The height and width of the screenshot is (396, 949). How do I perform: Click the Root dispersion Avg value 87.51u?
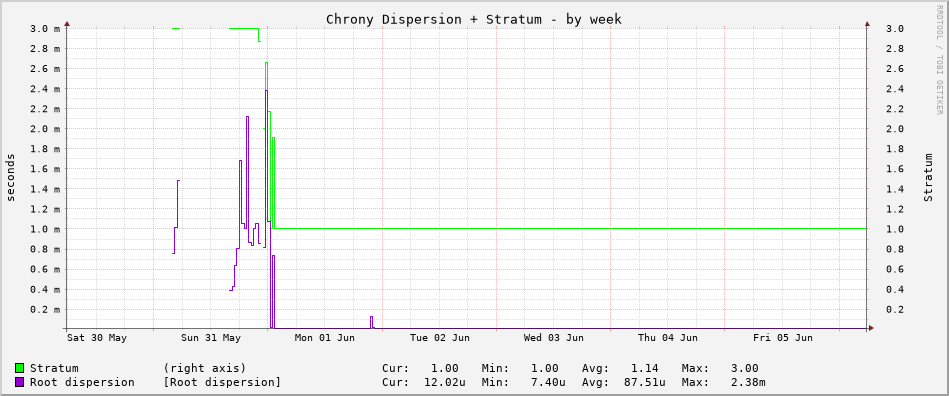[645, 383]
